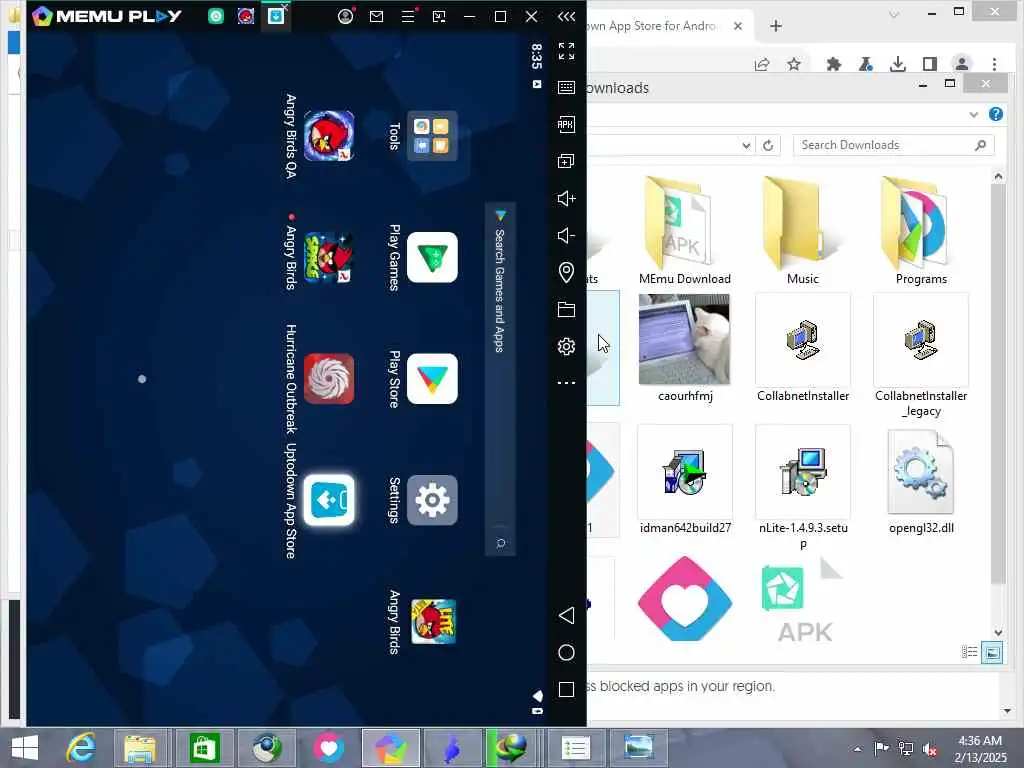Open Android Settings app in emulator

[x=432, y=500]
